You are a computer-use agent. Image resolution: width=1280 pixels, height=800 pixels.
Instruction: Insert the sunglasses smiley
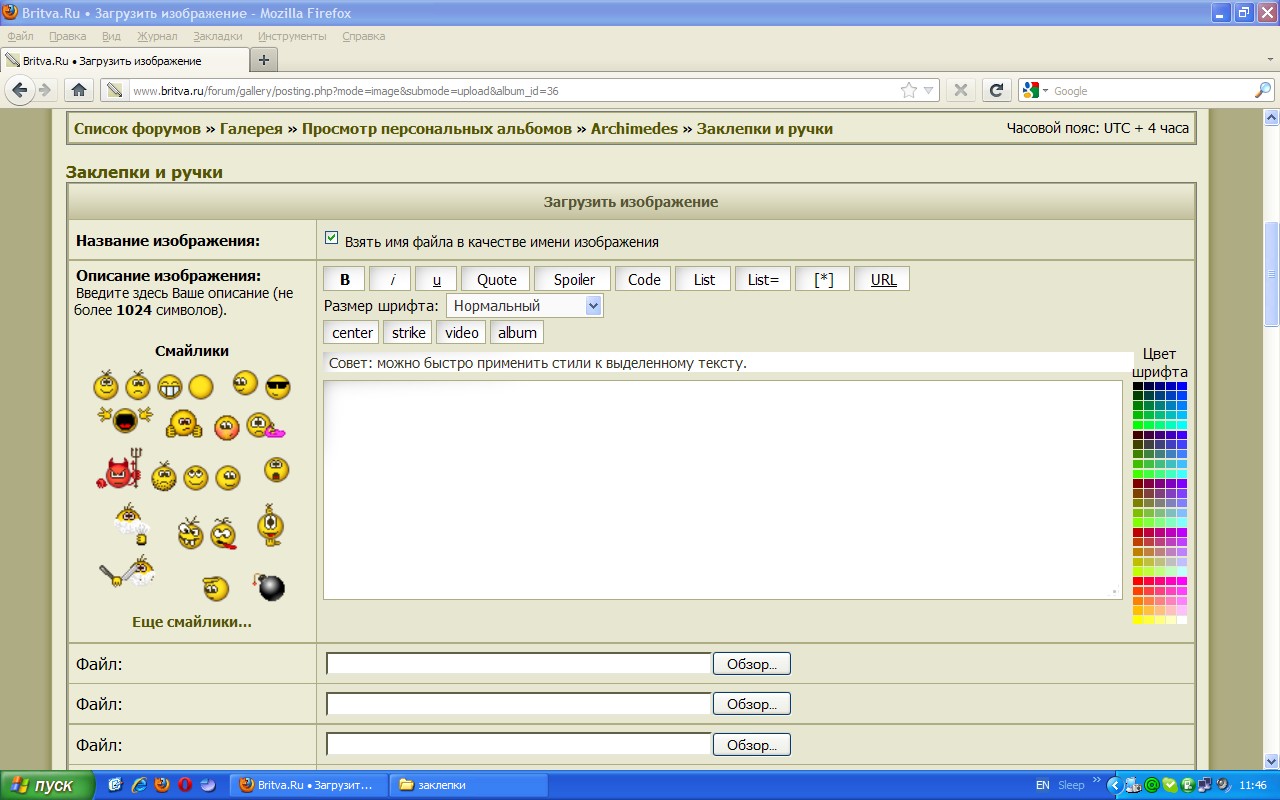[277, 388]
